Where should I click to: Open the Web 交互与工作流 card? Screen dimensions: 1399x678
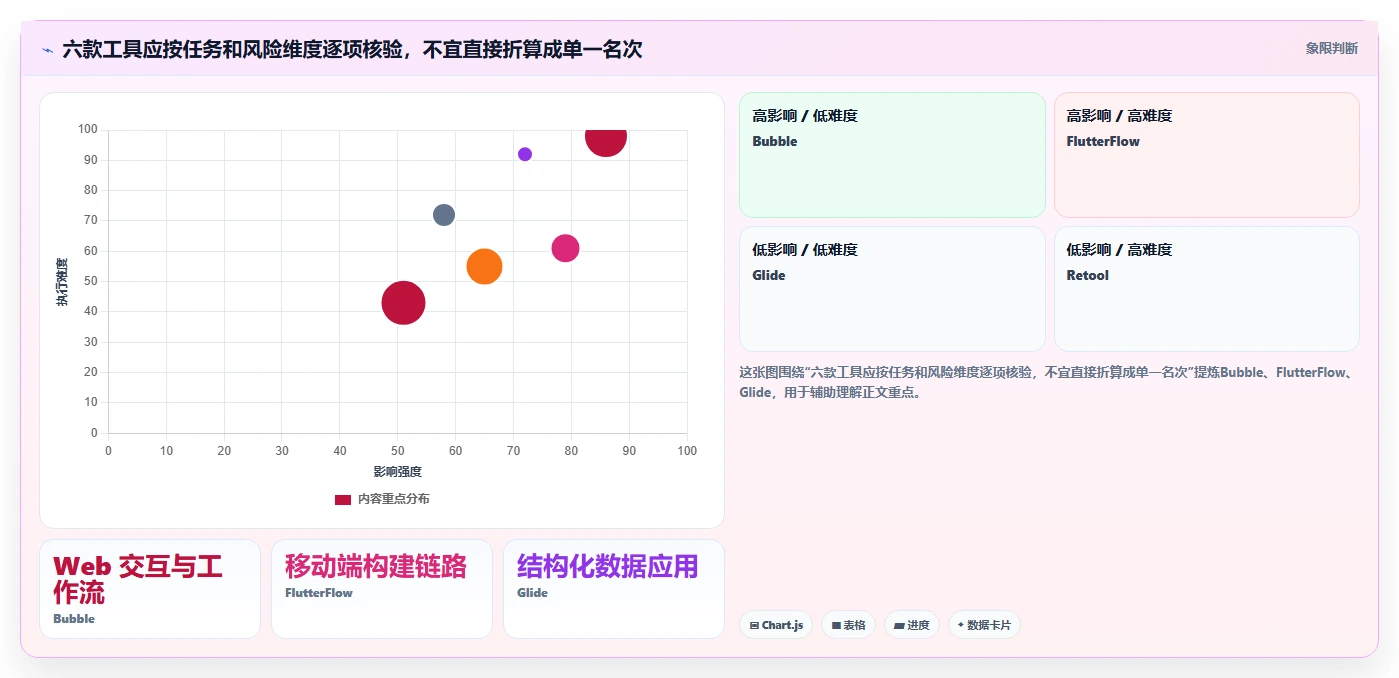pyautogui.click(x=150, y=589)
